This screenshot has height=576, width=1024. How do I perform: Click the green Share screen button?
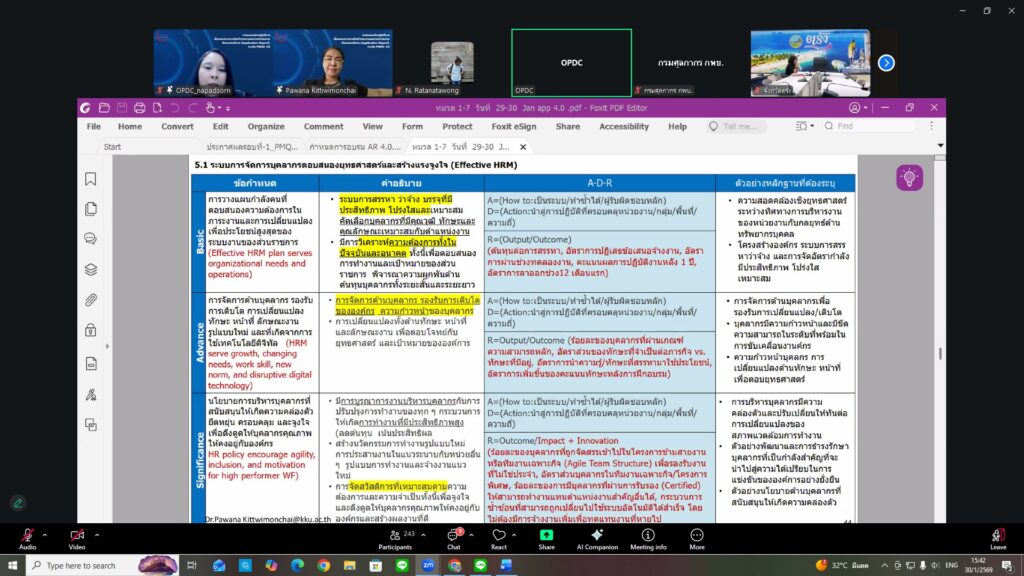(x=546, y=537)
